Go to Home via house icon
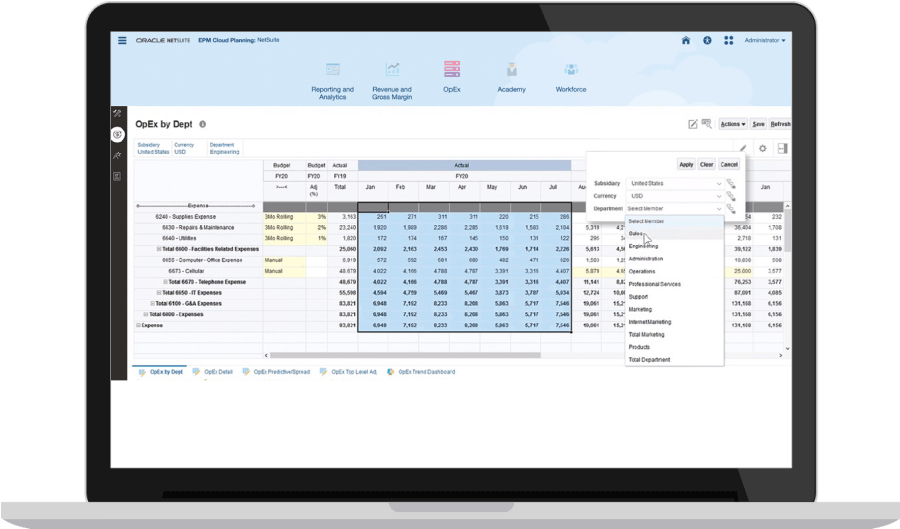Viewport: 900px width, 529px height. 685,41
